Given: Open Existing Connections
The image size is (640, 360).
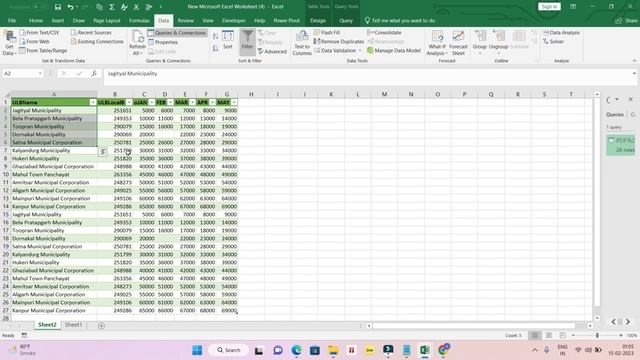Looking at the screenshot, I should [97, 41].
